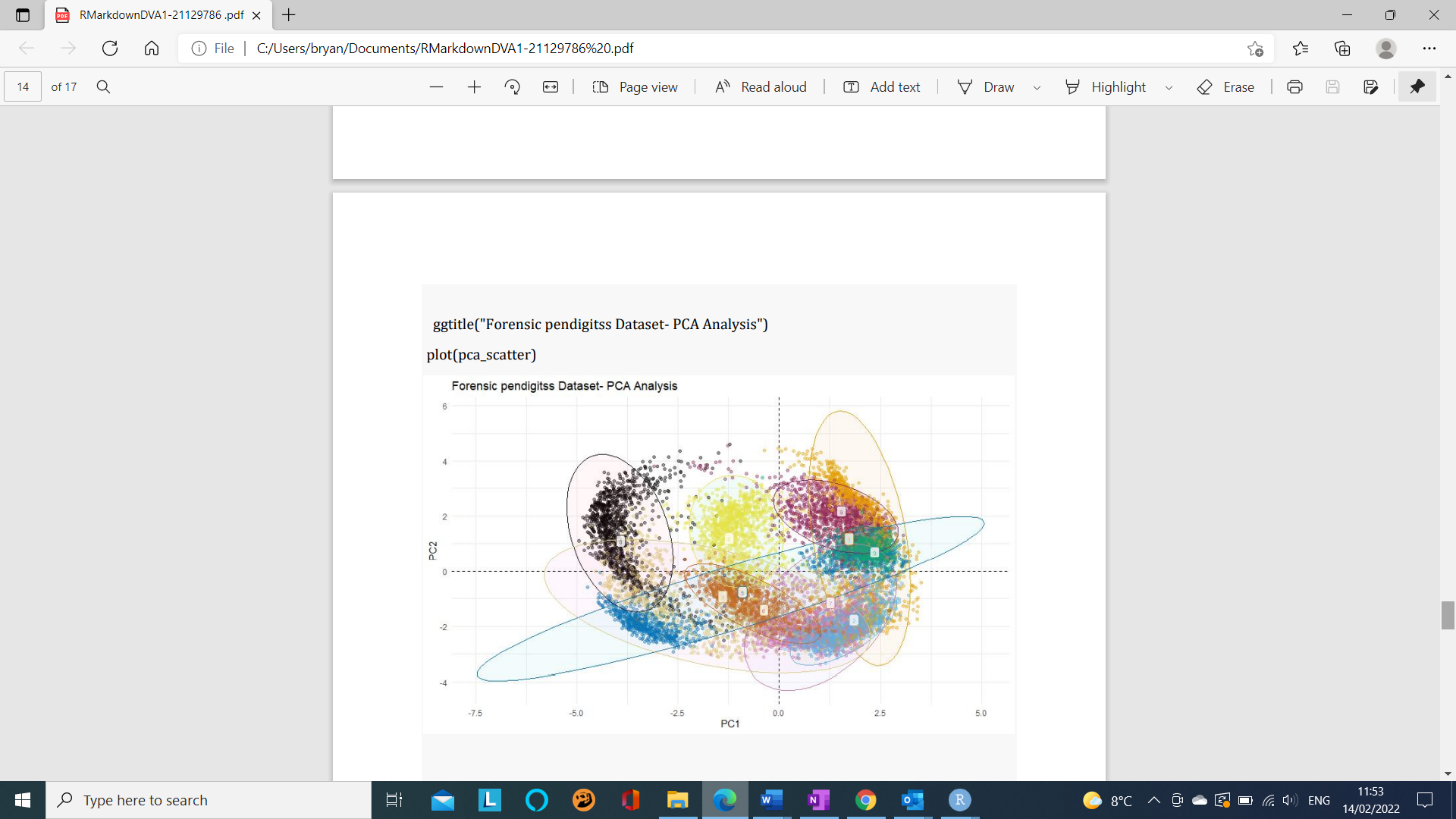Print the PDF document
Screen dimensions: 1456x819
click(1294, 86)
